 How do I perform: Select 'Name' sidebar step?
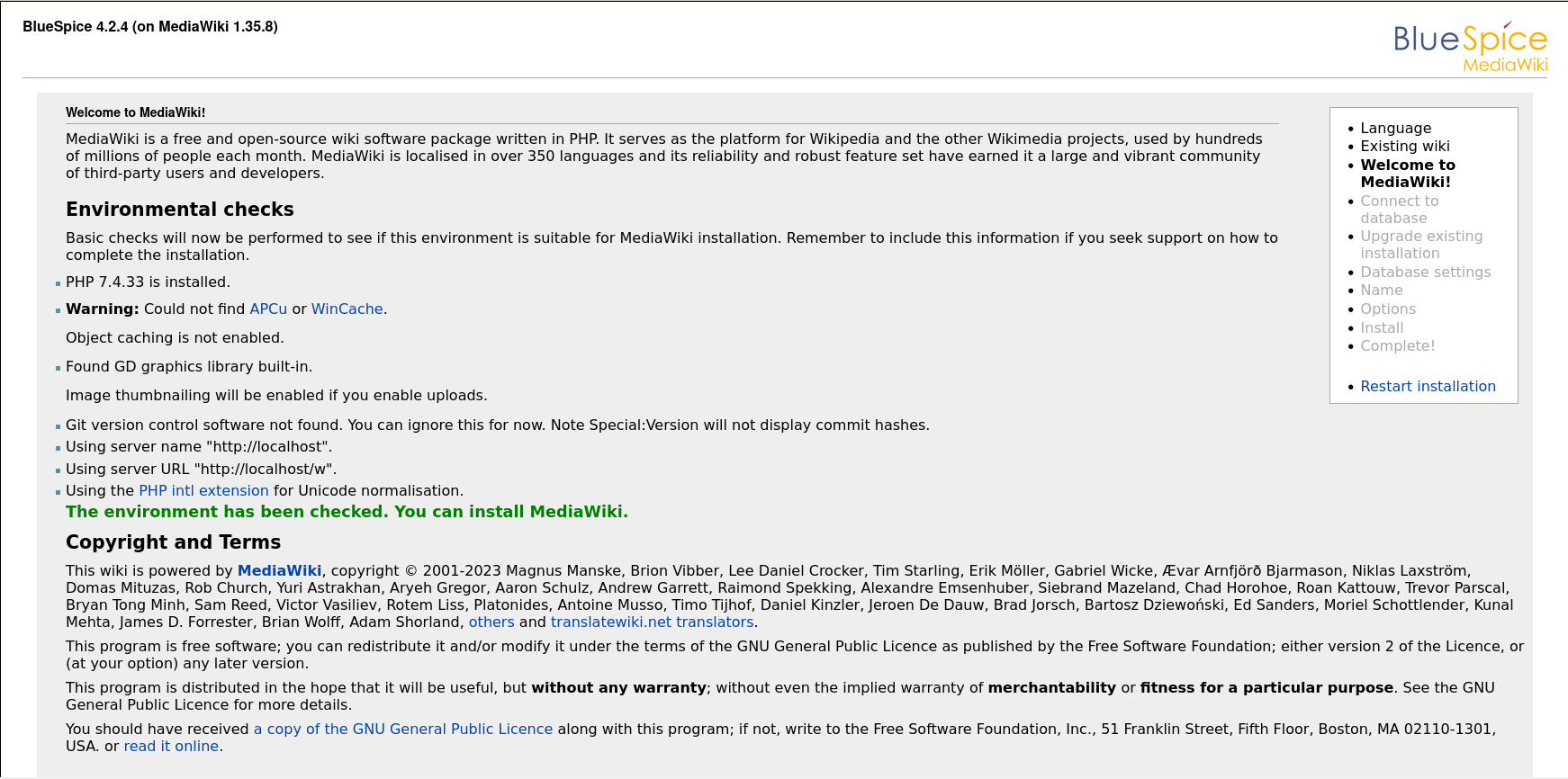pos(1381,290)
